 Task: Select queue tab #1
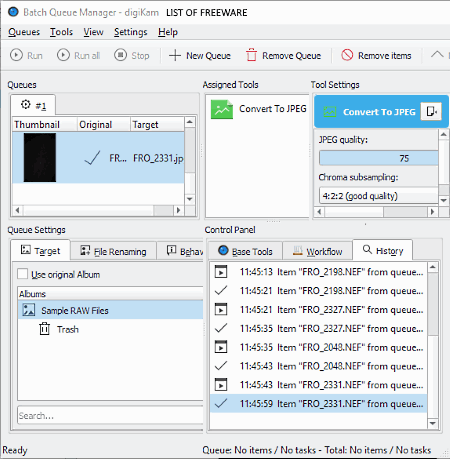(x=33, y=105)
